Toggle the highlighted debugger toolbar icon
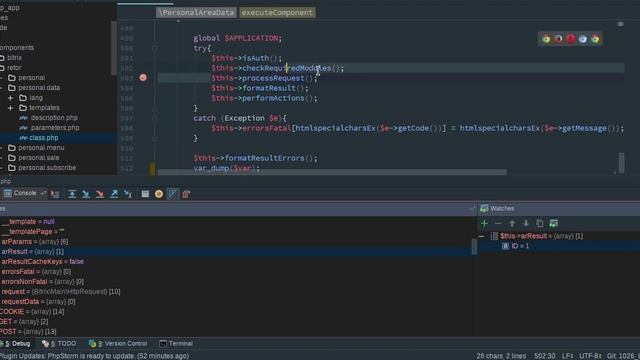The width and height of the screenshot is (640, 360). (x=172, y=194)
